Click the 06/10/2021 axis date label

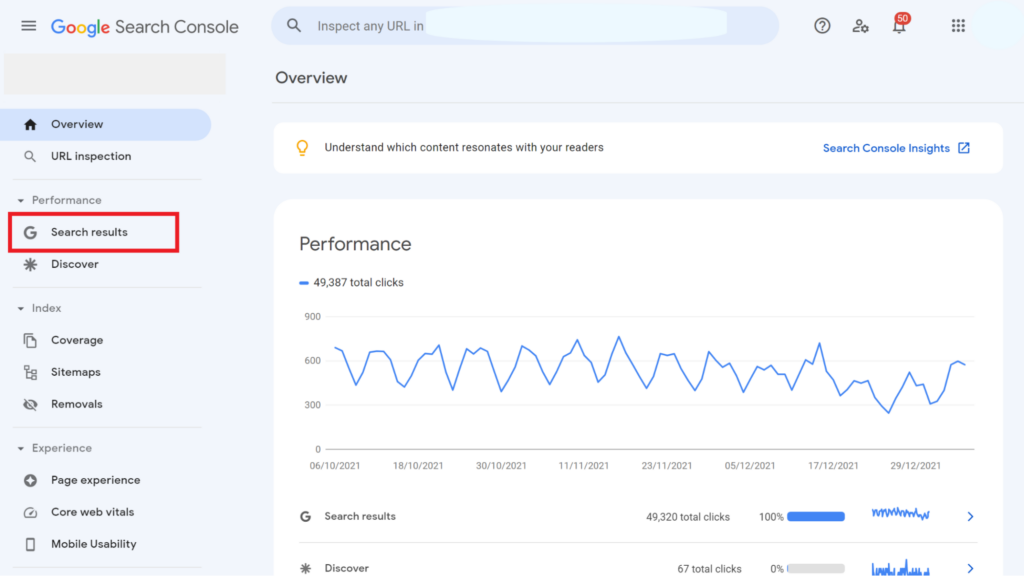(335, 466)
